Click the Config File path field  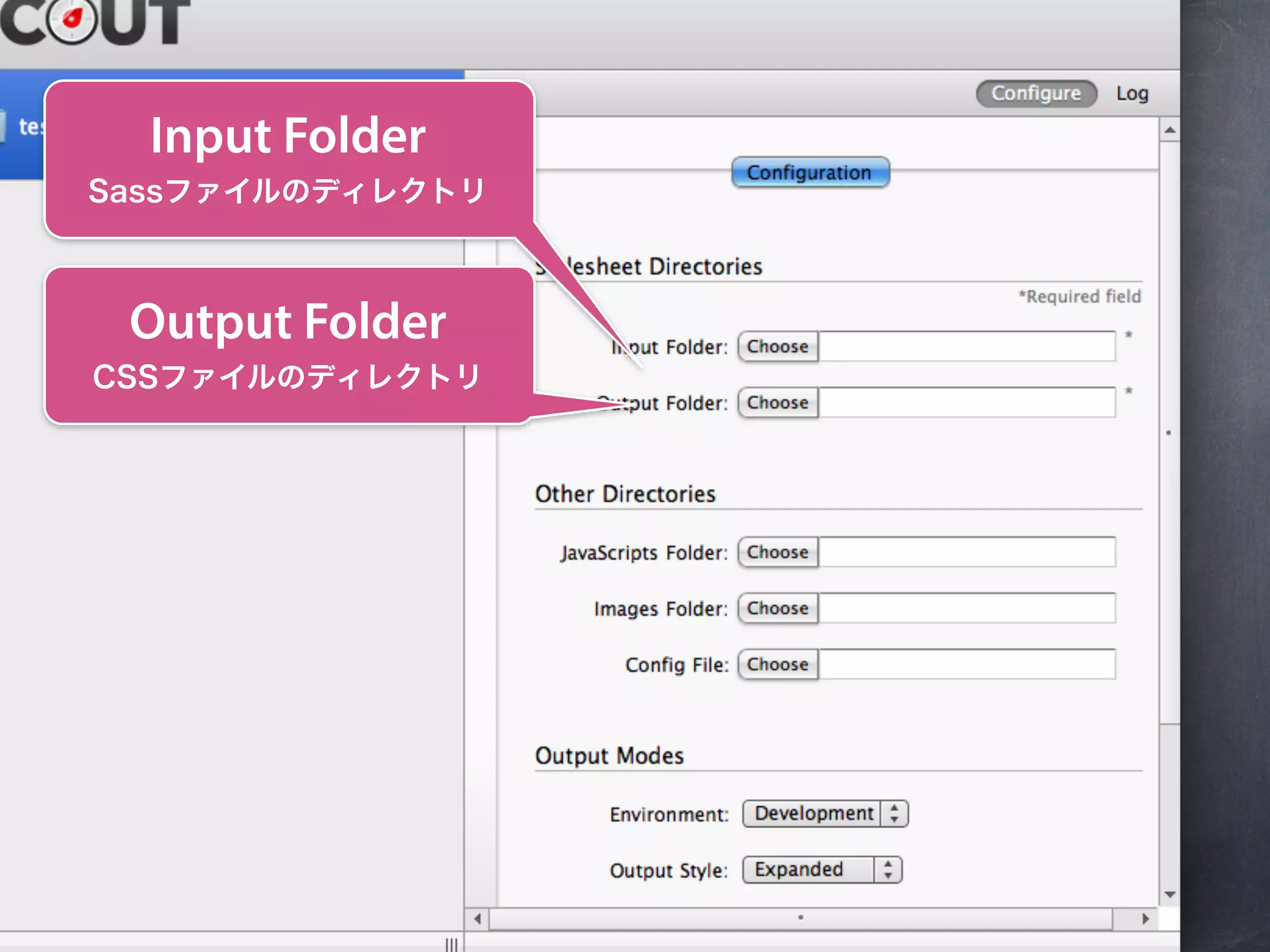pos(967,664)
